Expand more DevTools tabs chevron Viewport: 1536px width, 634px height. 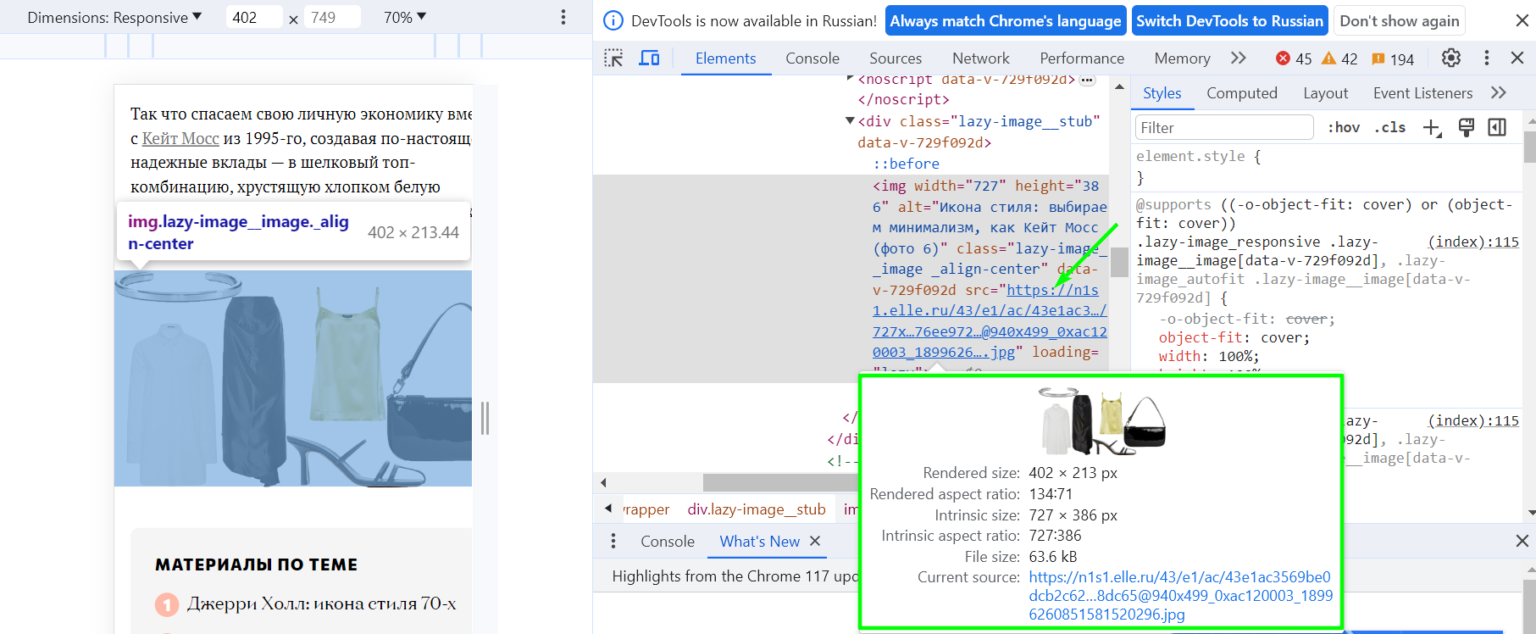tap(1238, 58)
